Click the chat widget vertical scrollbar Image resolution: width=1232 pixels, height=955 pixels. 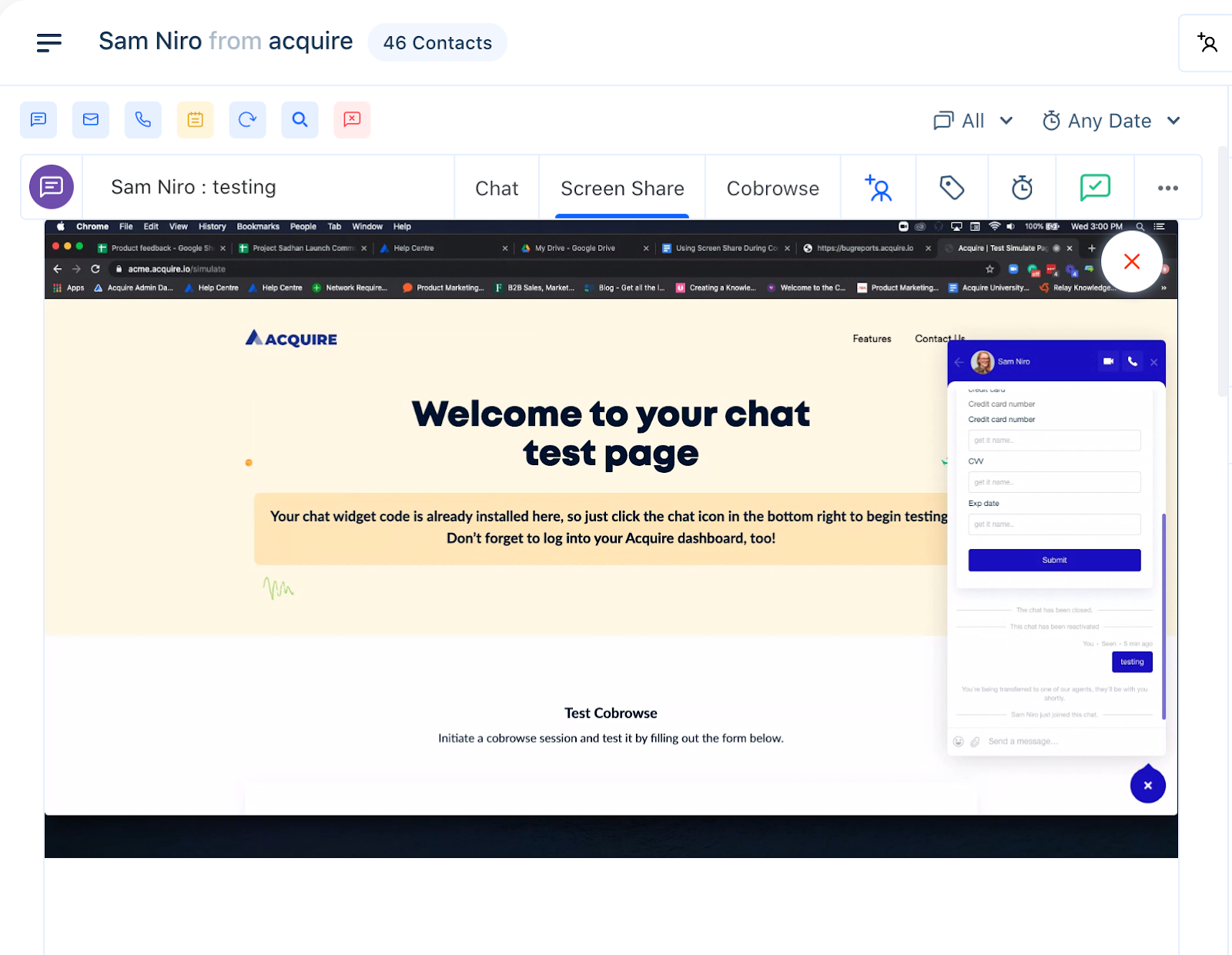1163,616
